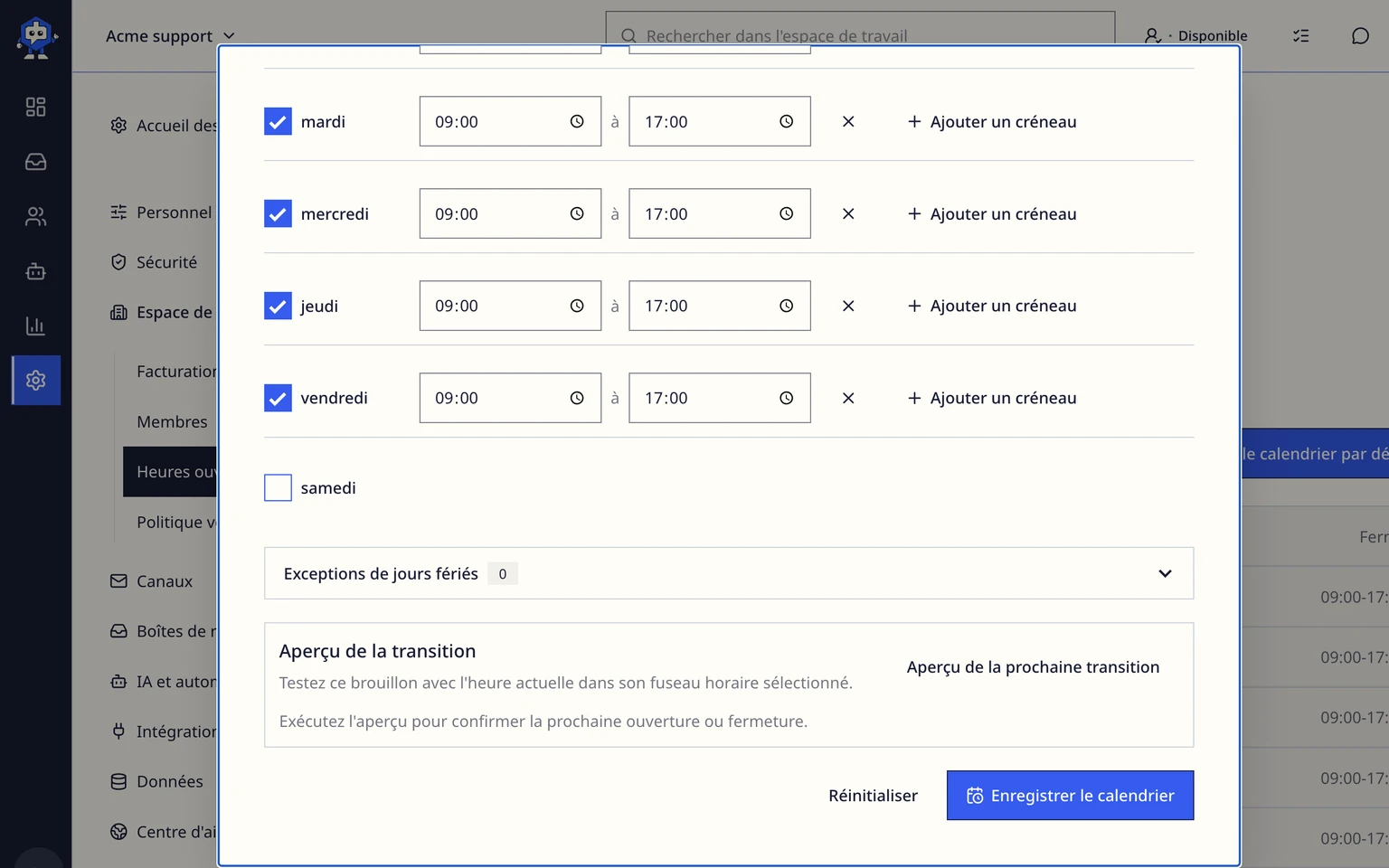Enable the samedi checkbox
The height and width of the screenshot is (868, 1389).
278,487
